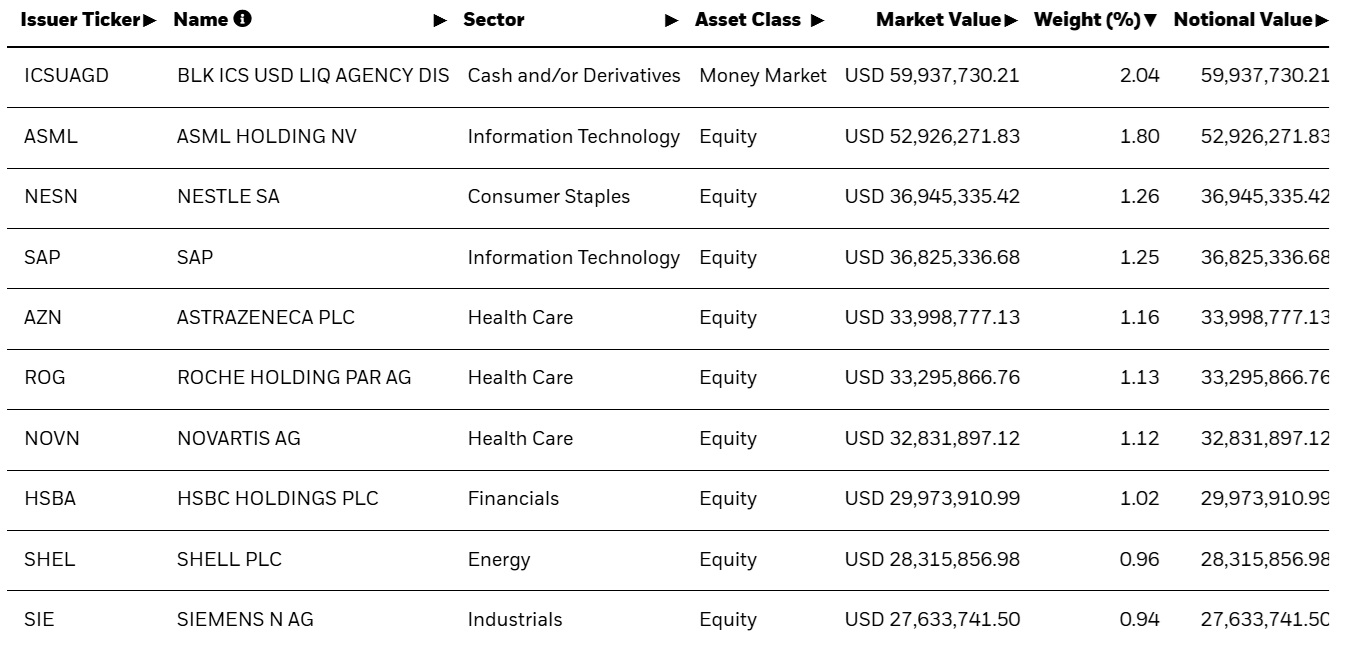Sort table by Weight (%) header

[1087, 19]
